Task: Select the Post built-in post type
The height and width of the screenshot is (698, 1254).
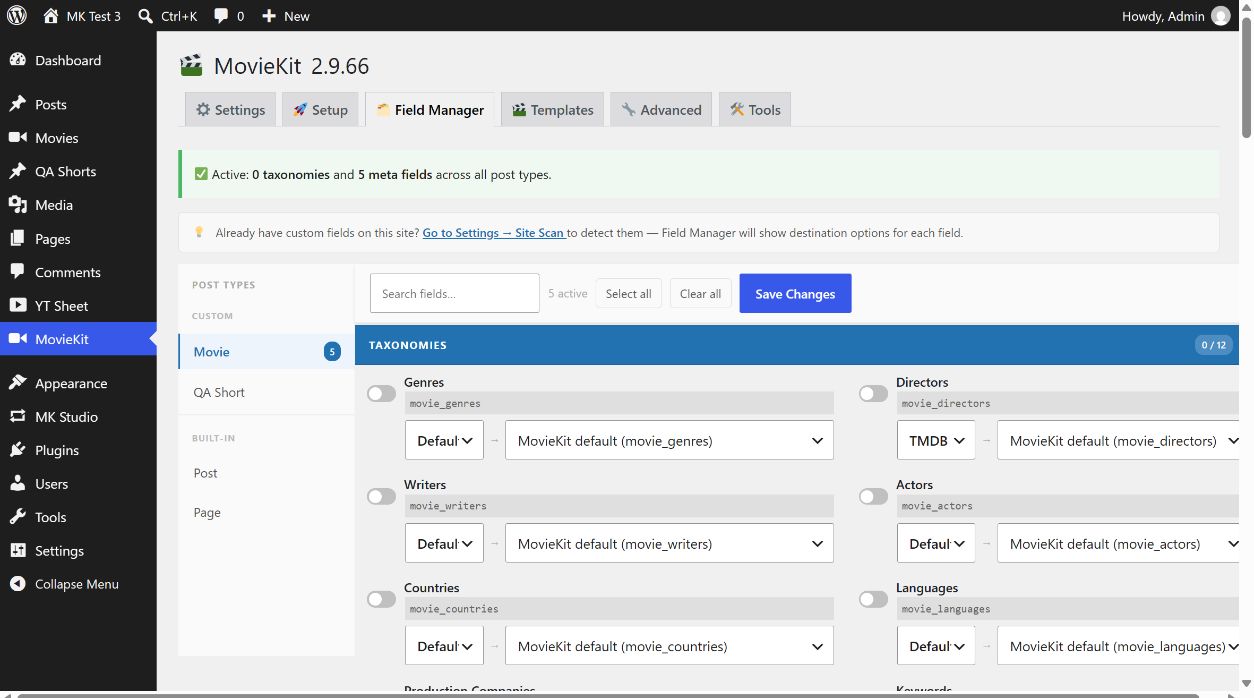Action: pyautogui.click(x=266, y=473)
